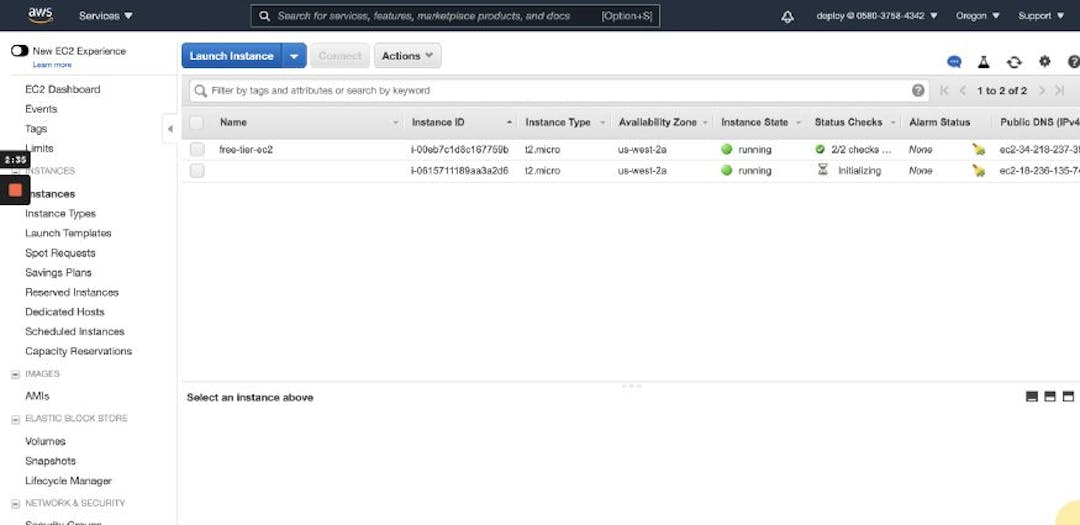Viewport: 1080px width, 525px height.
Task: Click the Launch Instance button
Action: [232, 56]
